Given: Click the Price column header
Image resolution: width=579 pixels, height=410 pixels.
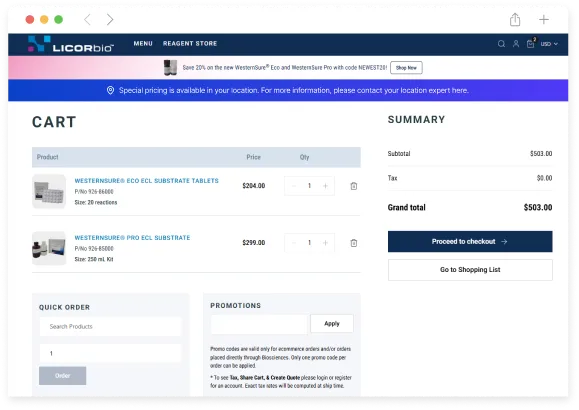Looking at the screenshot, I should point(254,157).
